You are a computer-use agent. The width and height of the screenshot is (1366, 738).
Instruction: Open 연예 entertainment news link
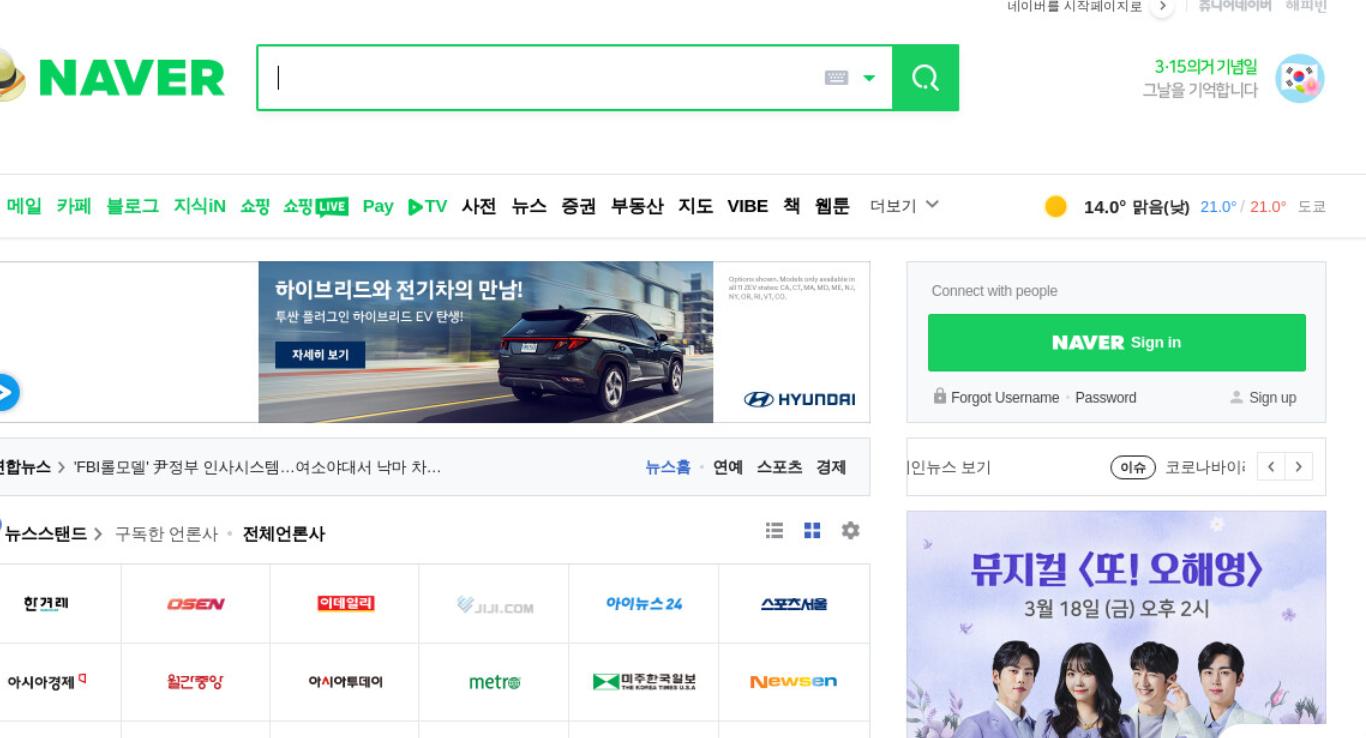click(728, 467)
